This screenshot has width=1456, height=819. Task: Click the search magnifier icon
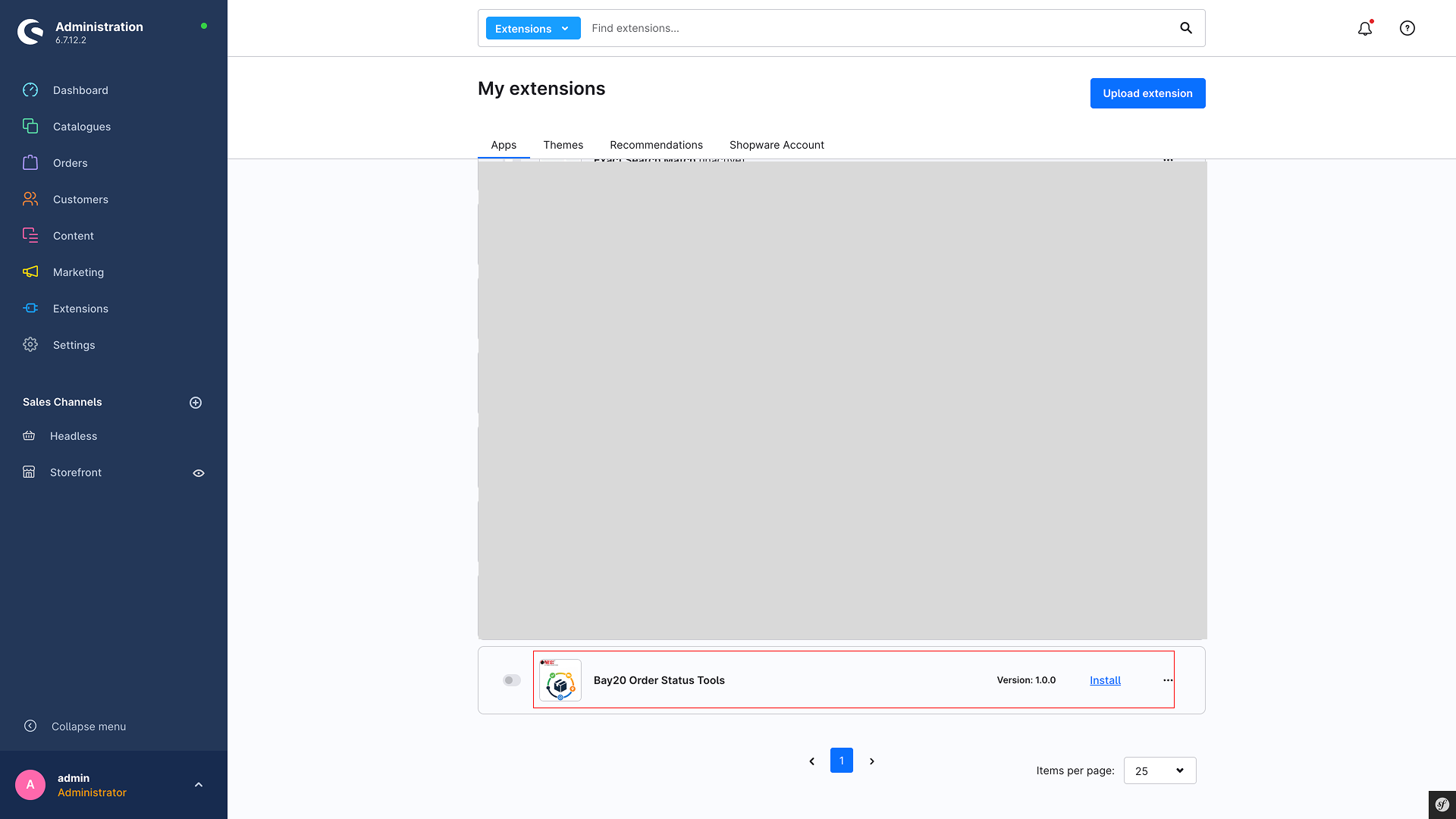click(x=1186, y=28)
